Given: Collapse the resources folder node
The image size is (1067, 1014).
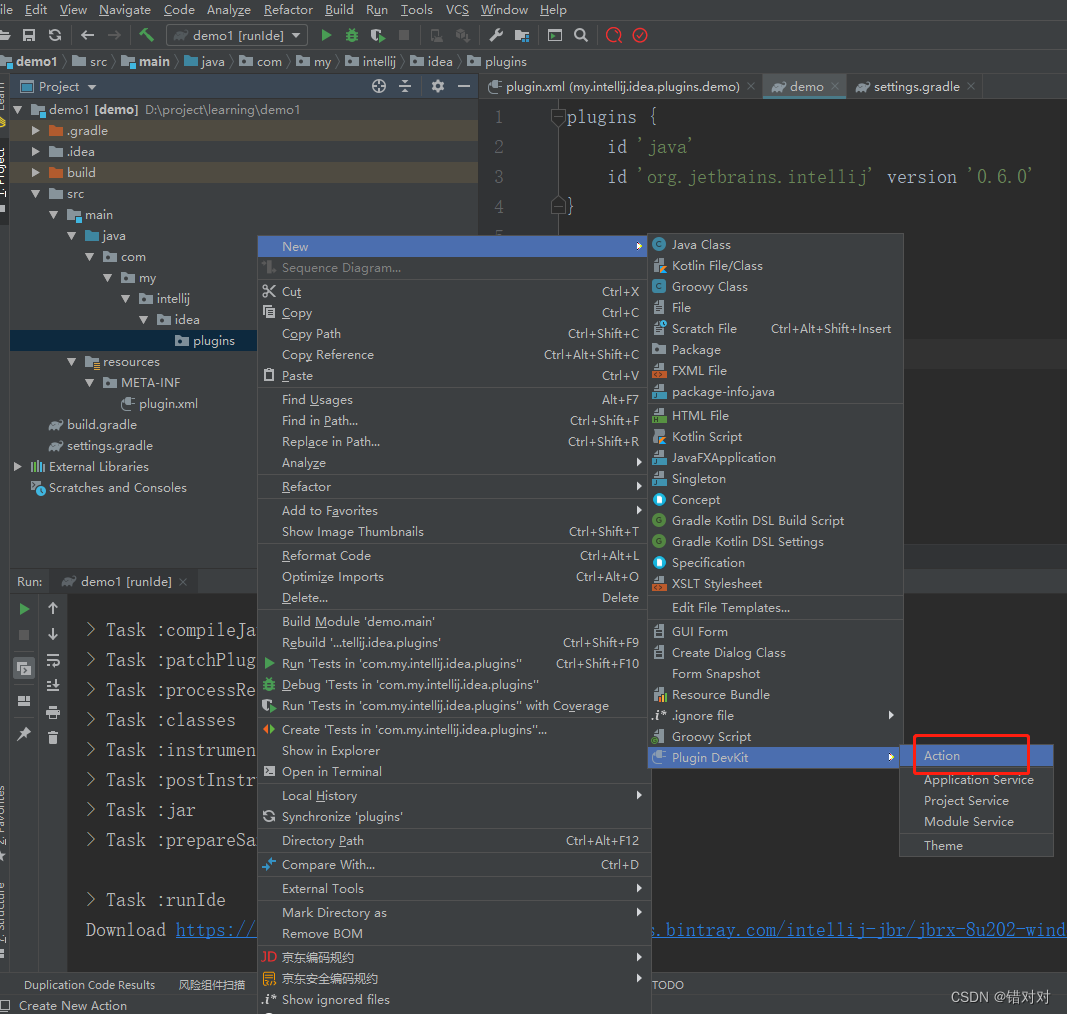Looking at the screenshot, I should tap(71, 361).
